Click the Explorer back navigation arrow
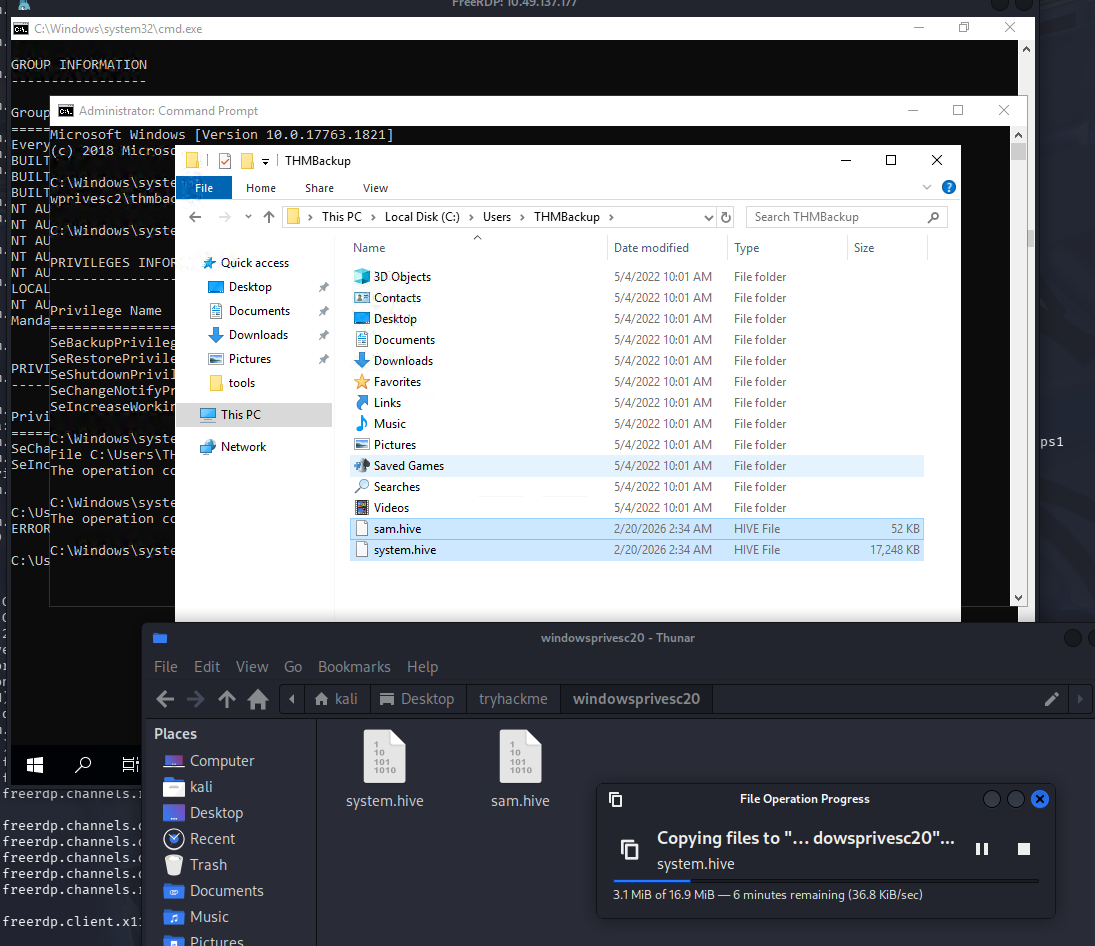This screenshot has height=946, width=1095. (195, 217)
